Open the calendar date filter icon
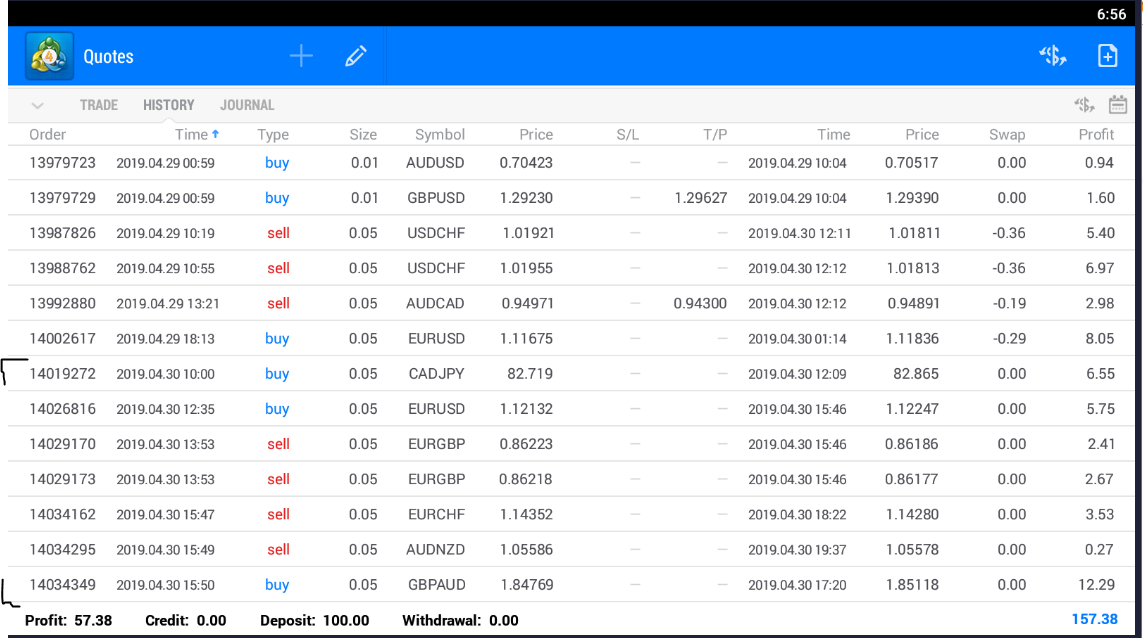This screenshot has width=1143, height=638. click(x=1117, y=105)
